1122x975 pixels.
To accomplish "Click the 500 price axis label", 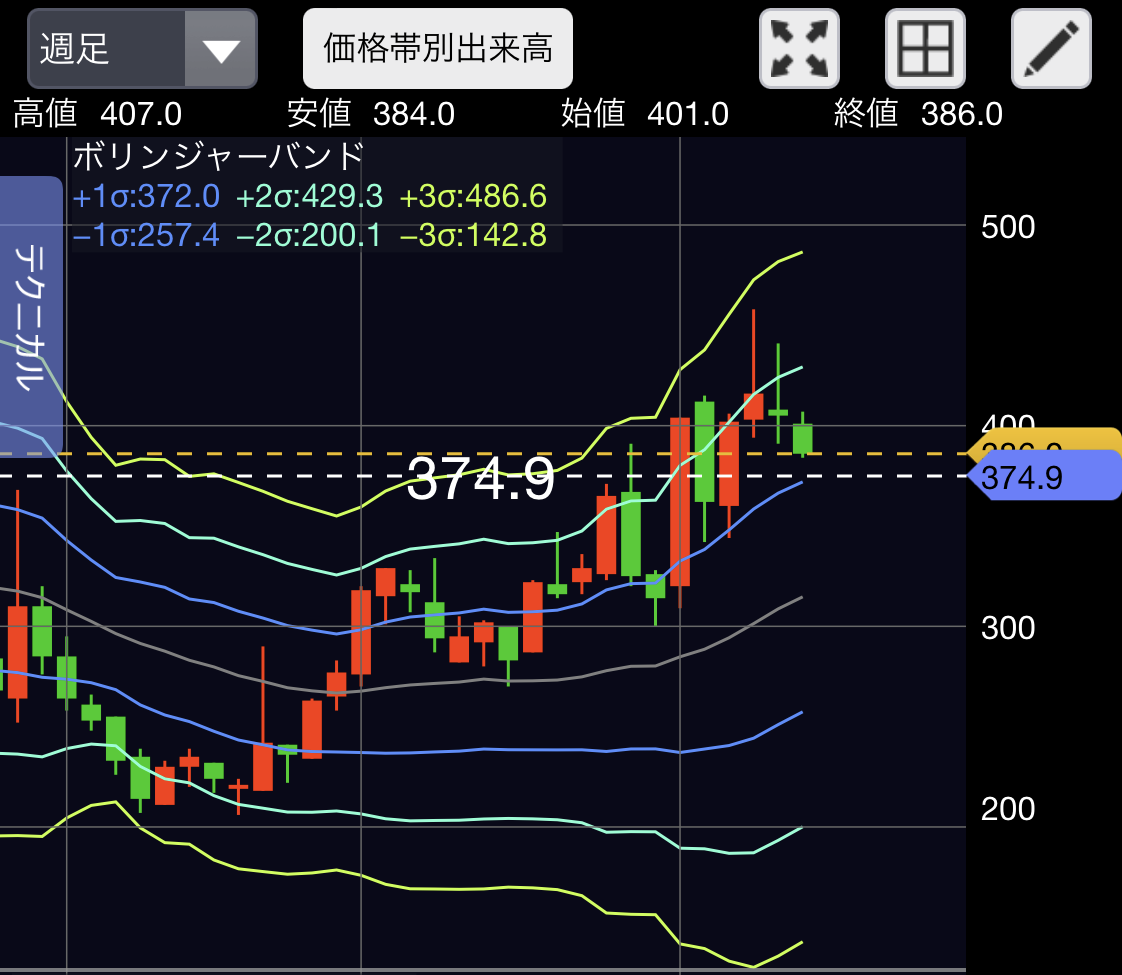I will [1008, 227].
